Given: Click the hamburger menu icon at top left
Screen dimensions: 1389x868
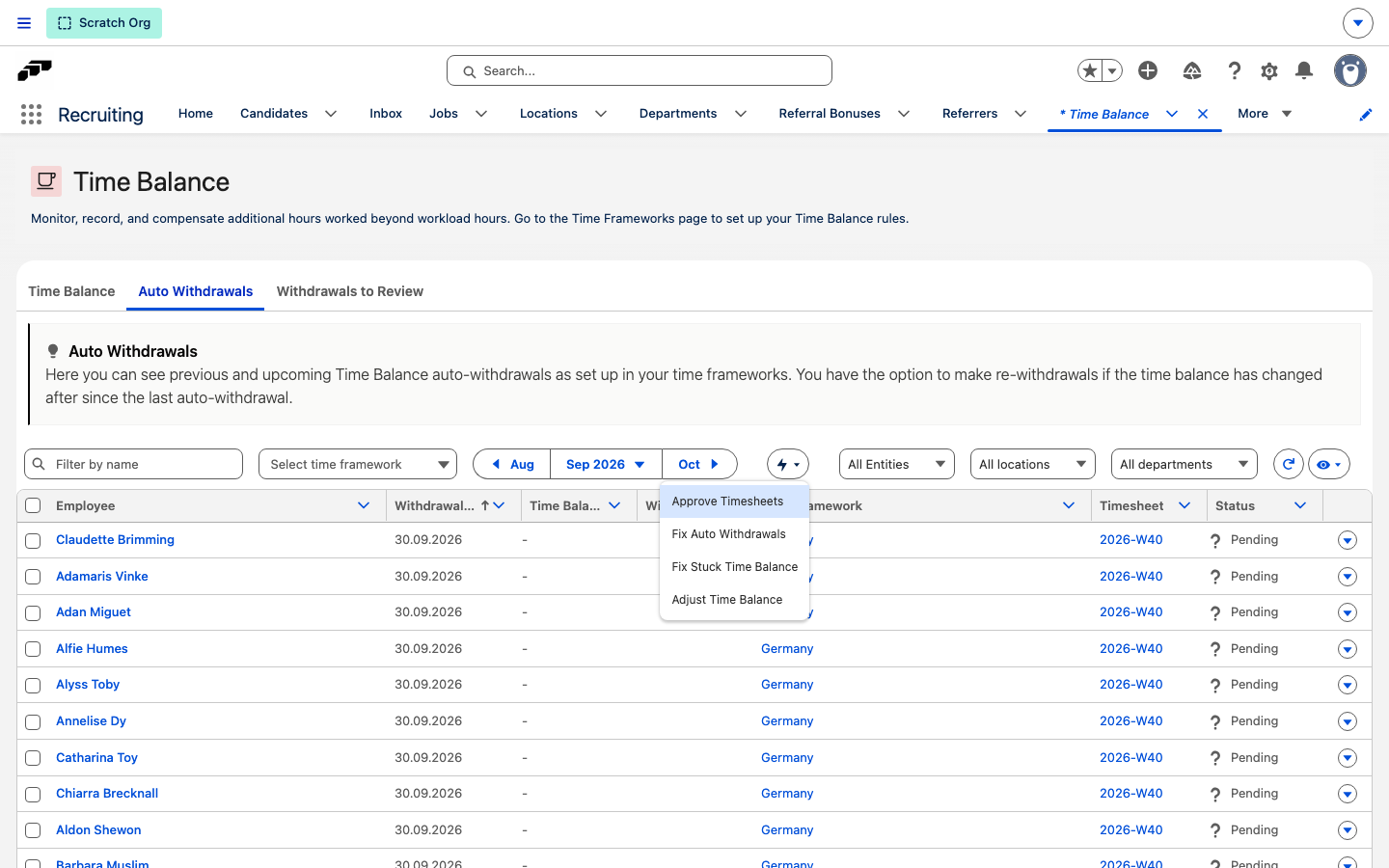Looking at the screenshot, I should (24, 23).
